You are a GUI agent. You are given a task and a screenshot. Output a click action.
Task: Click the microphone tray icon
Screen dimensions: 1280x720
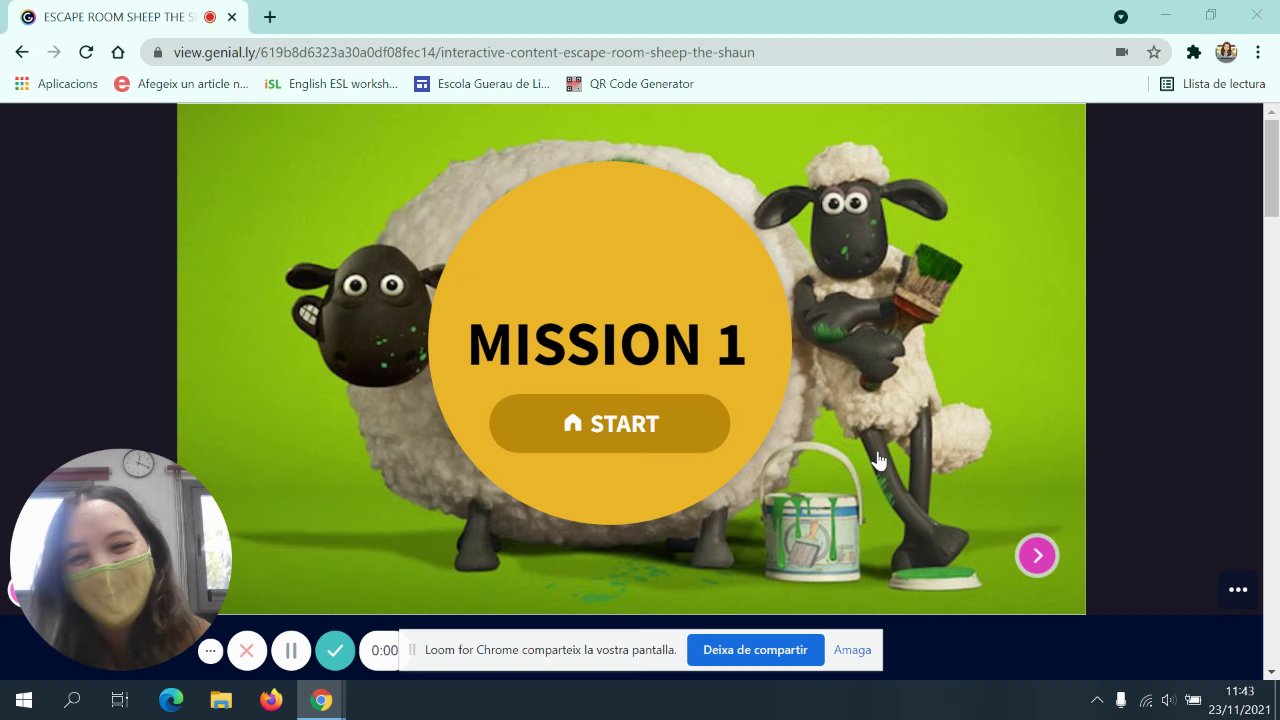[x=1121, y=700]
